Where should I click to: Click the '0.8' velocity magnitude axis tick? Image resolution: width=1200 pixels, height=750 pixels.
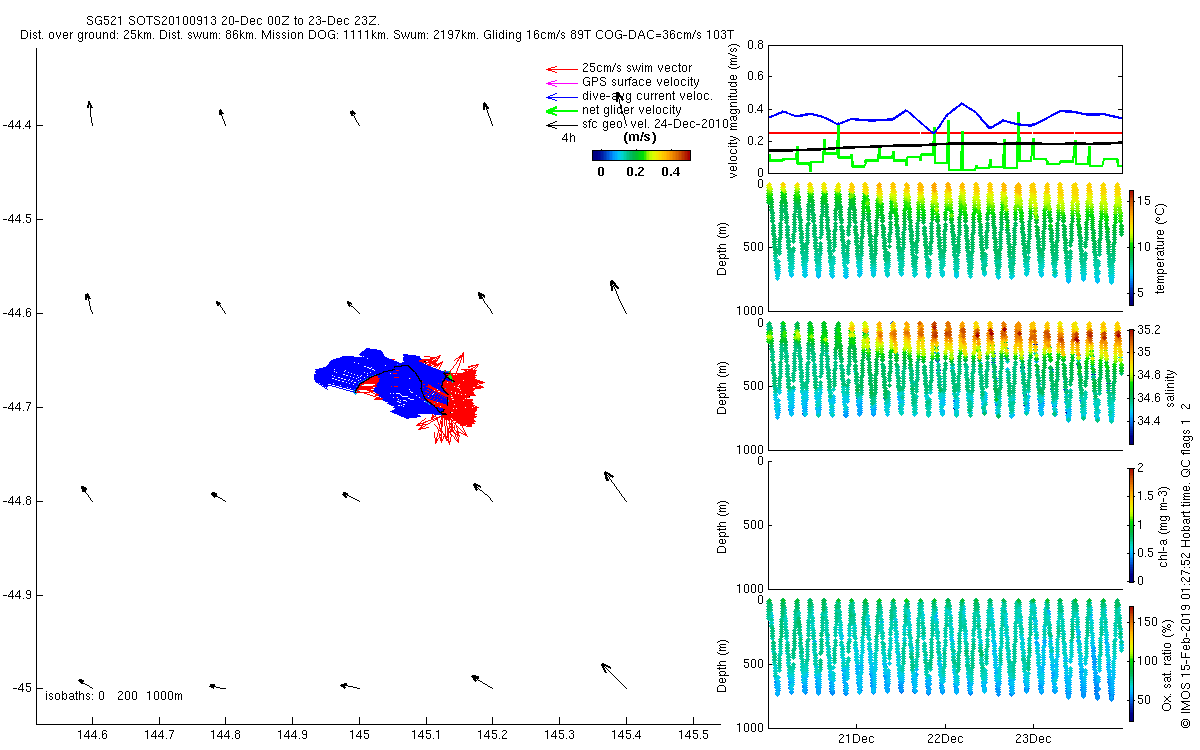click(x=755, y=46)
